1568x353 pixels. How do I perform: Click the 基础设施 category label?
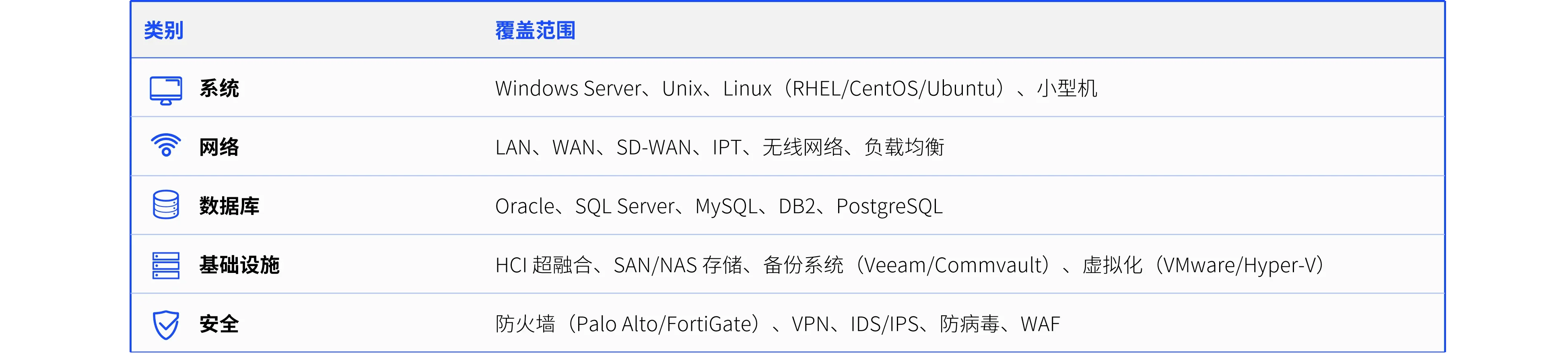click(239, 265)
